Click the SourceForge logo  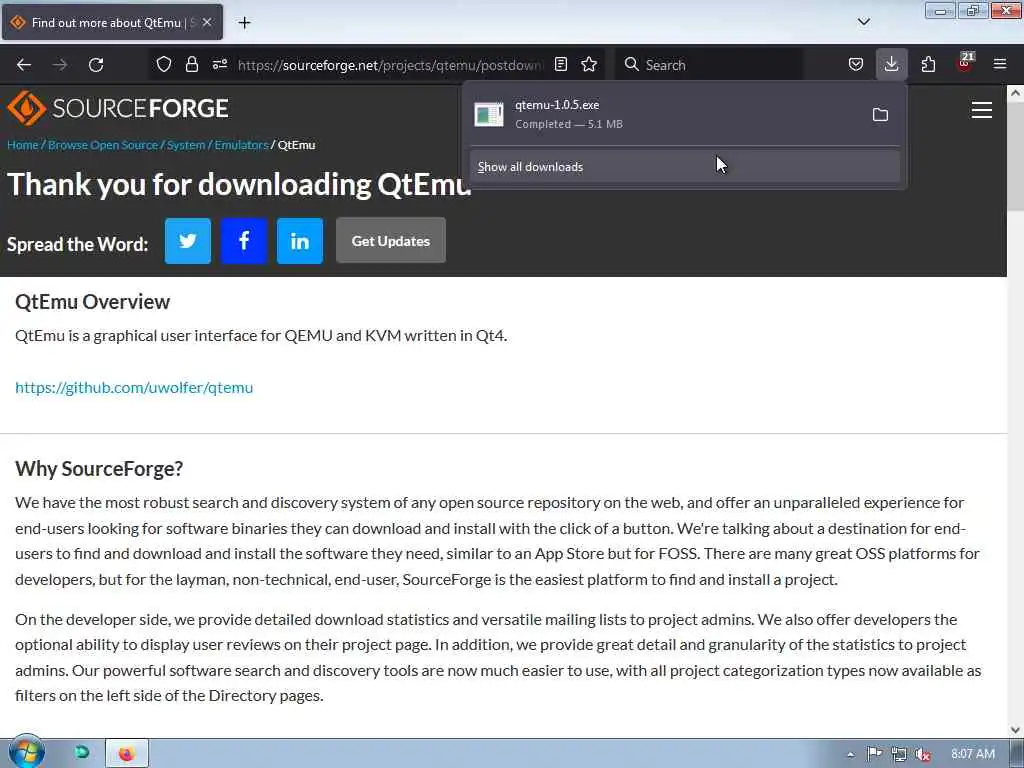[x=118, y=108]
